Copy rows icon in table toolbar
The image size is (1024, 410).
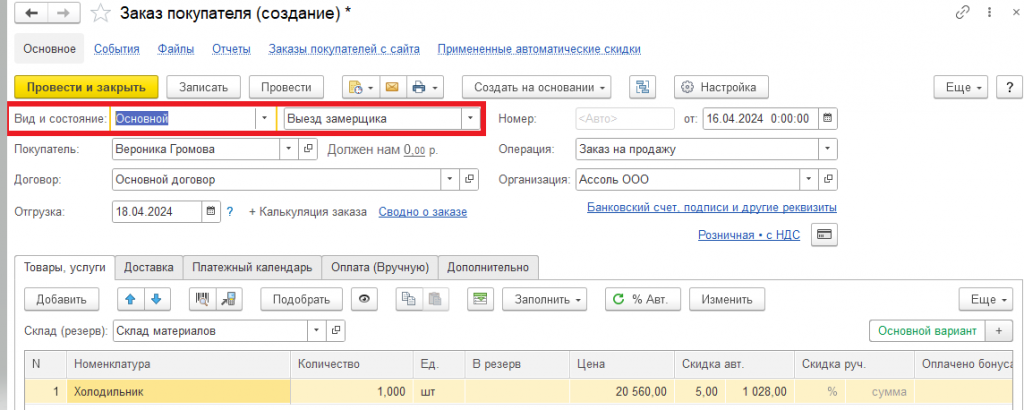[409, 300]
